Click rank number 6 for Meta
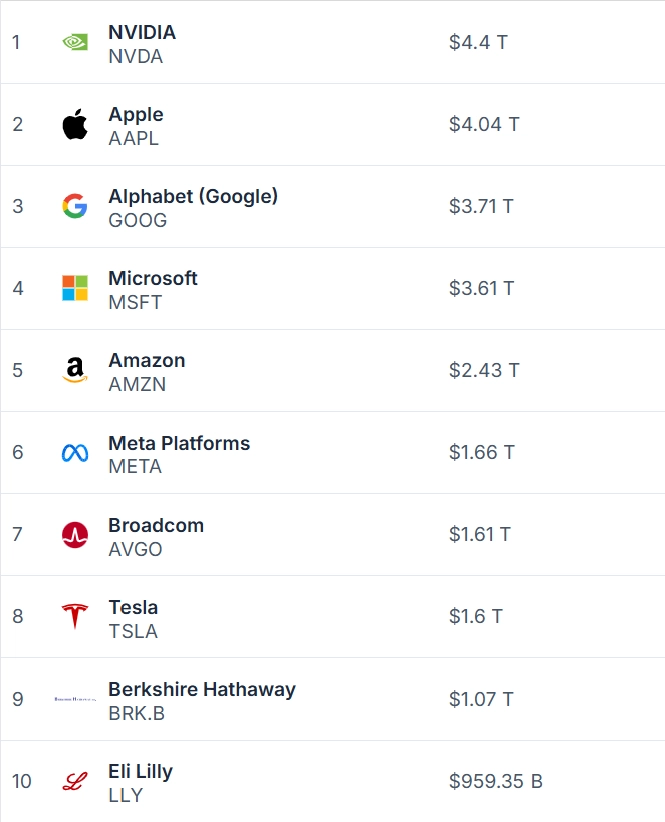Image resolution: width=665 pixels, height=822 pixels. (x=18, y=452)
